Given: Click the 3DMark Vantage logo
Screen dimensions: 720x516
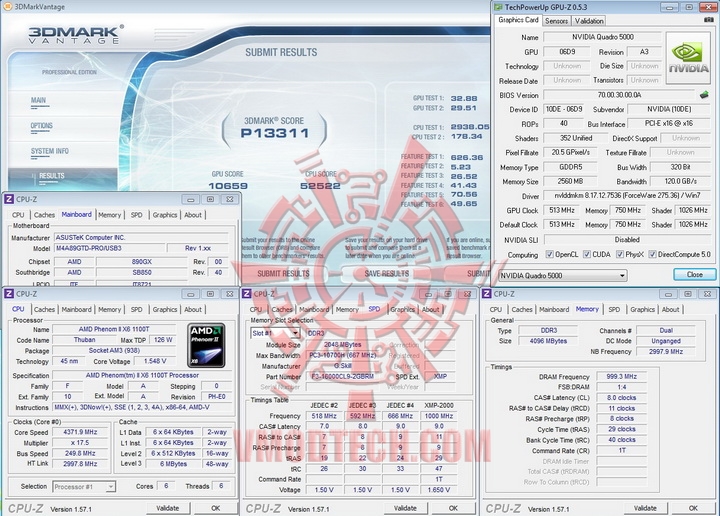Looking at the screenshot, I should pos(76,34).
